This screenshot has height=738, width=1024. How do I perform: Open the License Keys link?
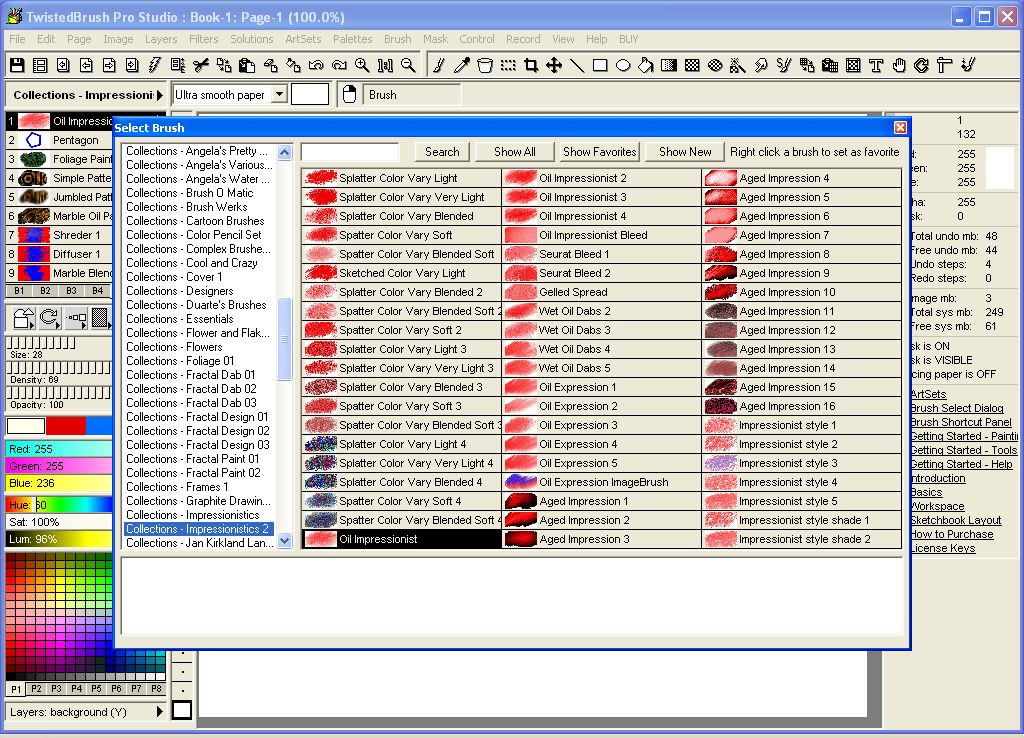click(x=943, y=548)
